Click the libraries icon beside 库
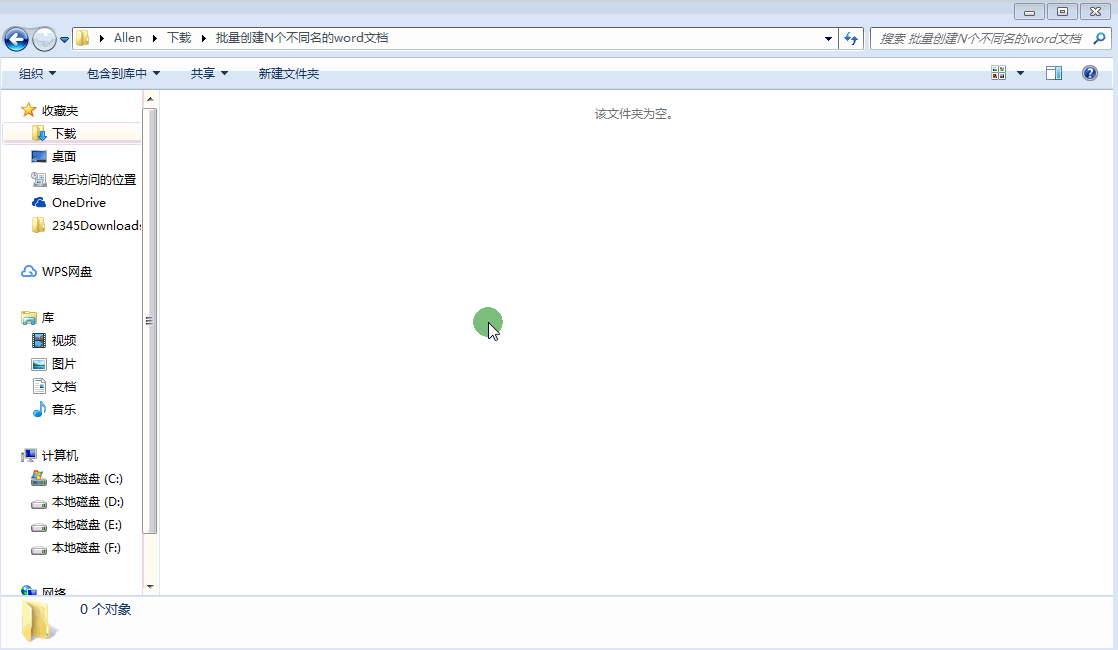1118x650 pixels. [29, 318]
